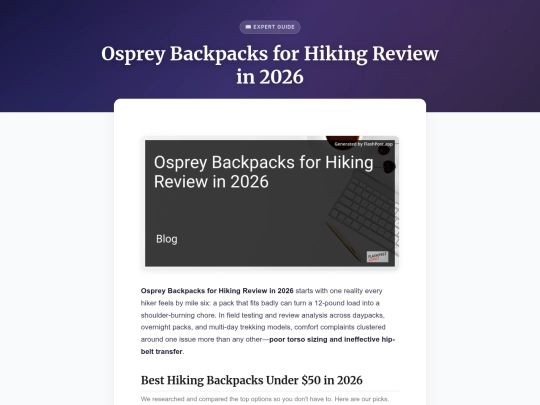Click the 'Generated by FlashPost.app' caption
This screenshot has height=405, width=540.
[363, 144]
